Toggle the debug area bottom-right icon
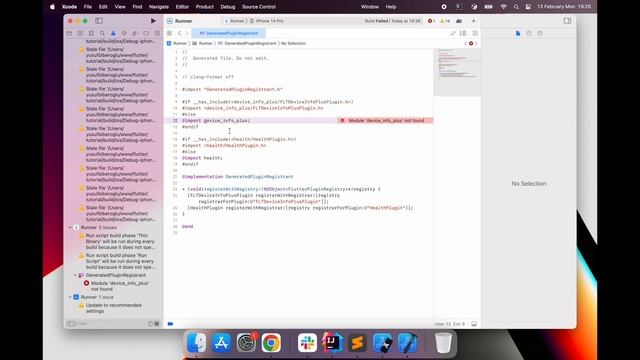Screen dimensions: 640x360 [474, 324]
